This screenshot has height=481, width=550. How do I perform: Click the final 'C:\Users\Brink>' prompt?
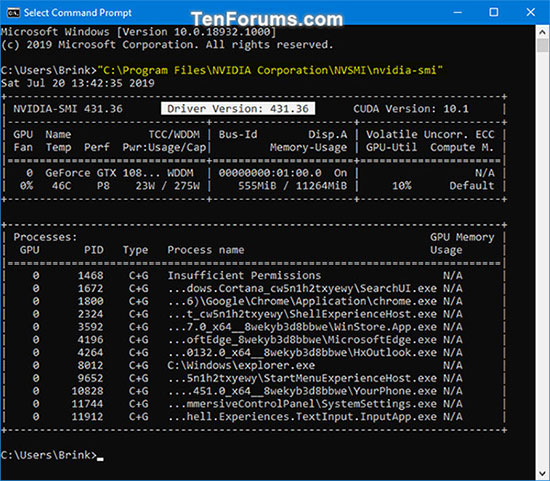[49, 455]
